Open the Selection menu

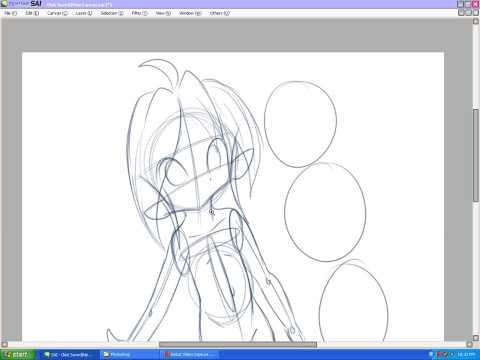click(112, 13)
